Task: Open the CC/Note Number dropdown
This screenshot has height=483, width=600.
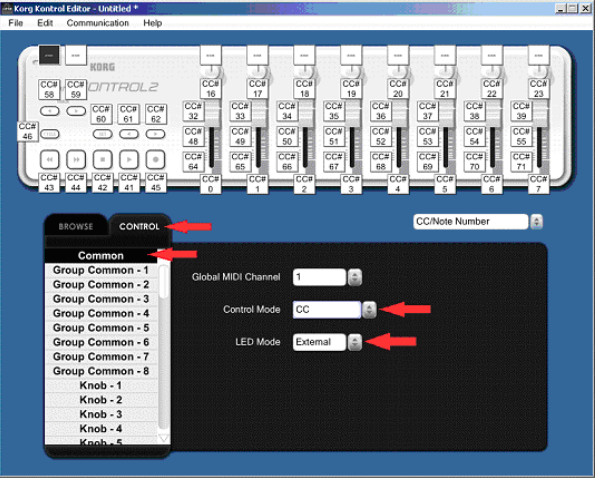Action: [536, 222]
